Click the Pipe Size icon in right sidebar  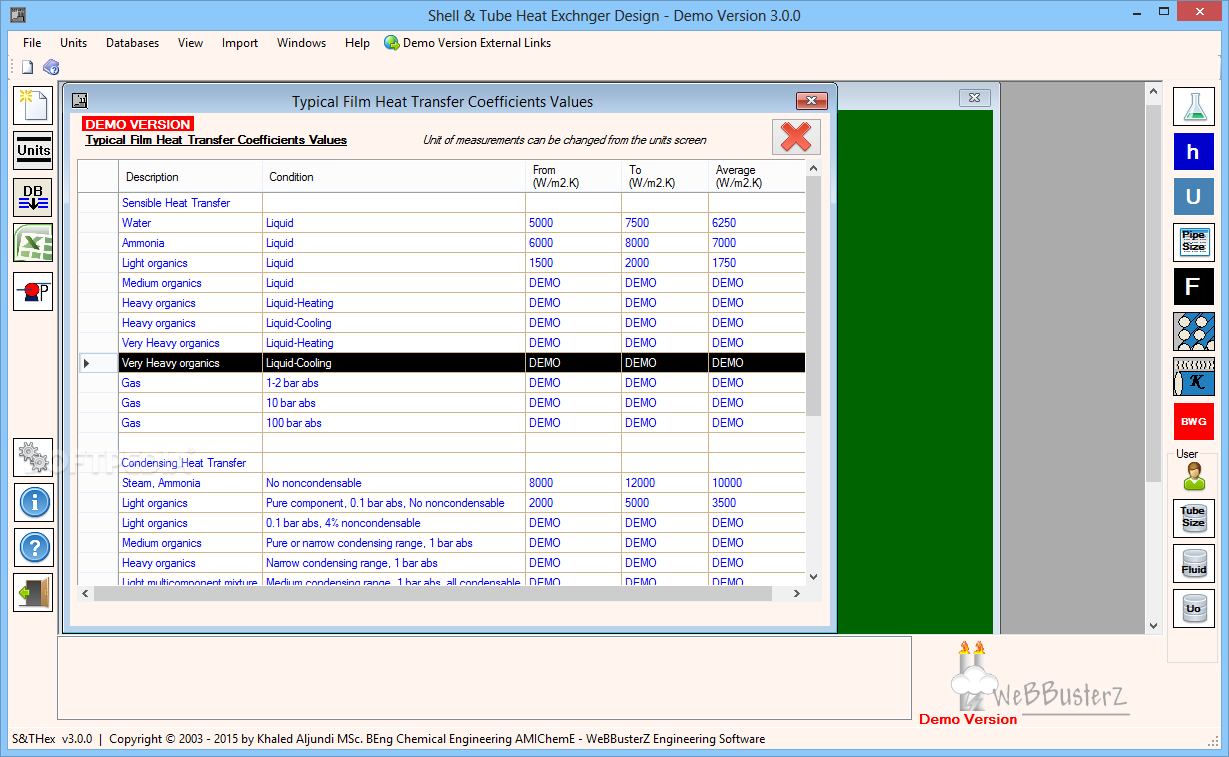[x=1193, y=242]
